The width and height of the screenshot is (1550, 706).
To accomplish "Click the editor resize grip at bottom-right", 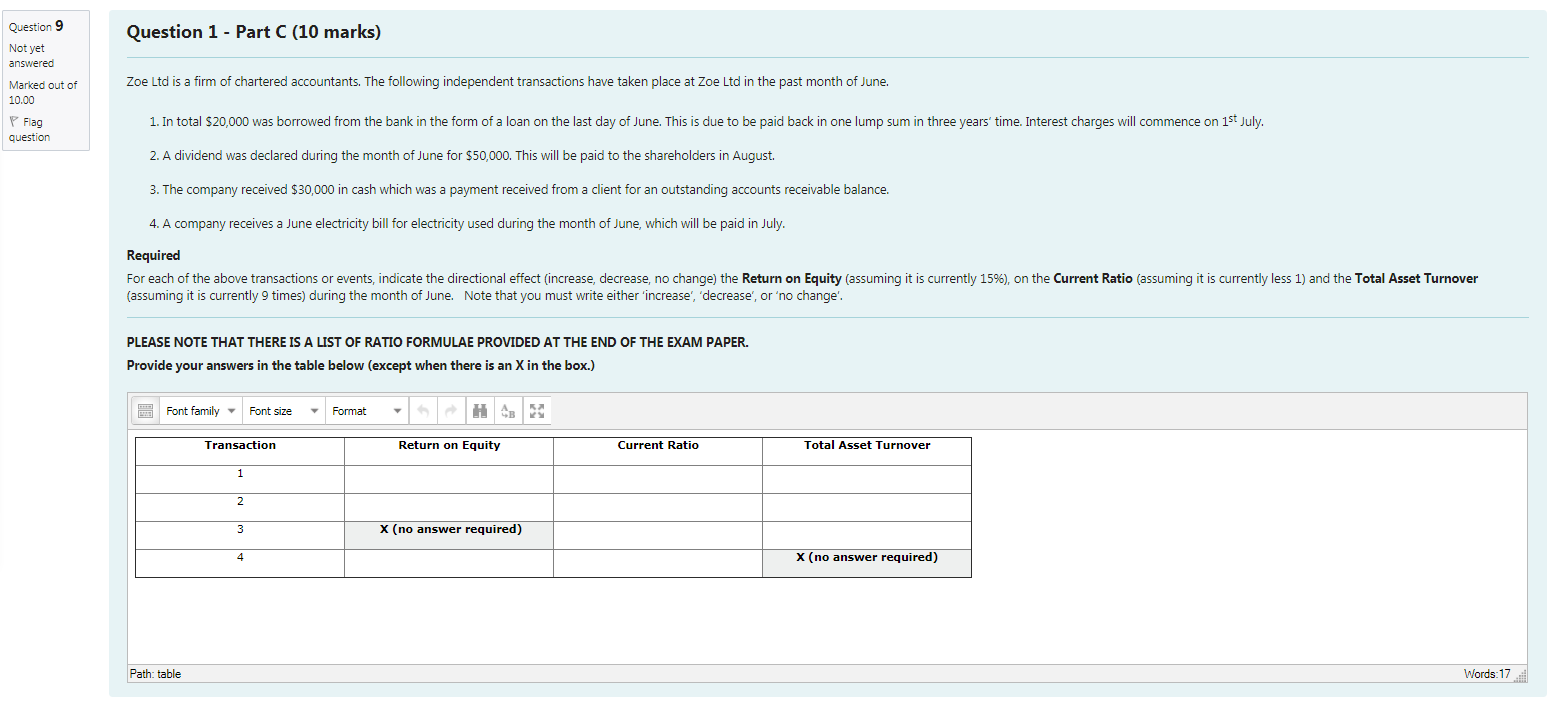I will (1520, 675).
